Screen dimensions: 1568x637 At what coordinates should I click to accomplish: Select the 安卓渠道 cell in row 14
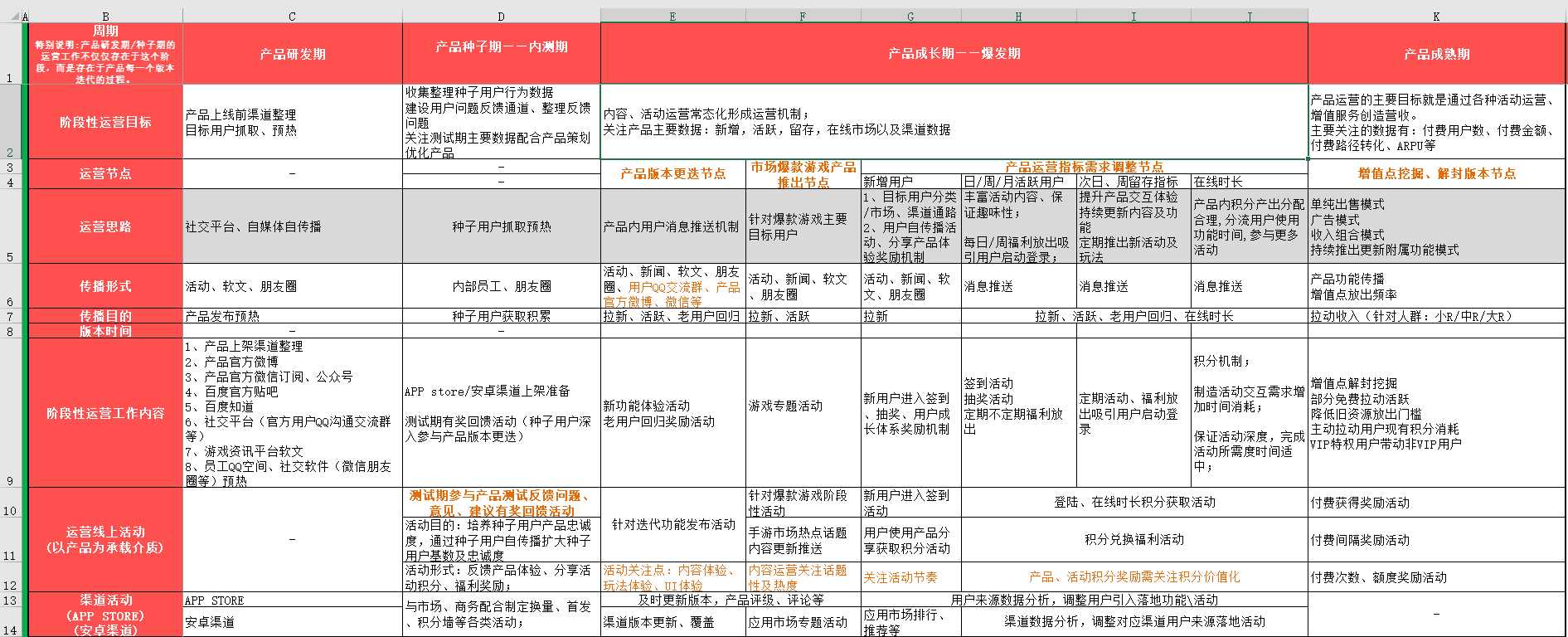pos(292,622)
